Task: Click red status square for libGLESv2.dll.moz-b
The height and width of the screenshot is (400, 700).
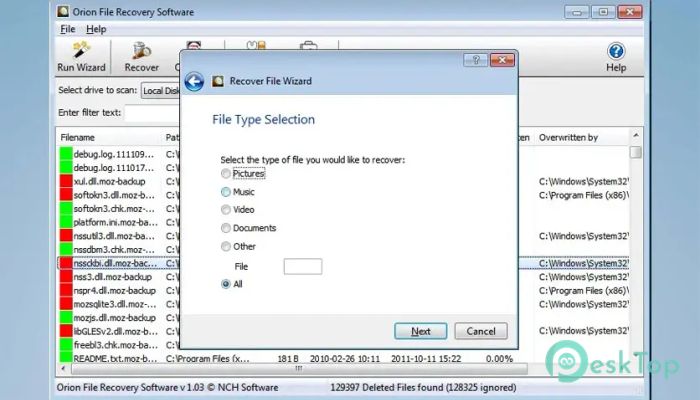Action: [x=66, y=331]
